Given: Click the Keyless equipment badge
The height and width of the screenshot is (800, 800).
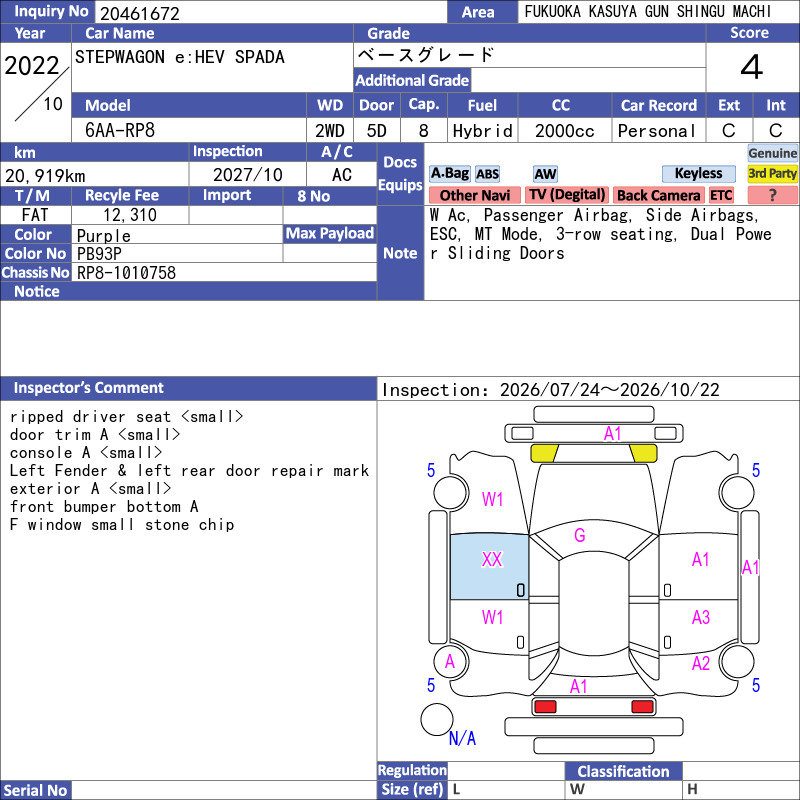Looking at the screenshot, I should point(698,173).
